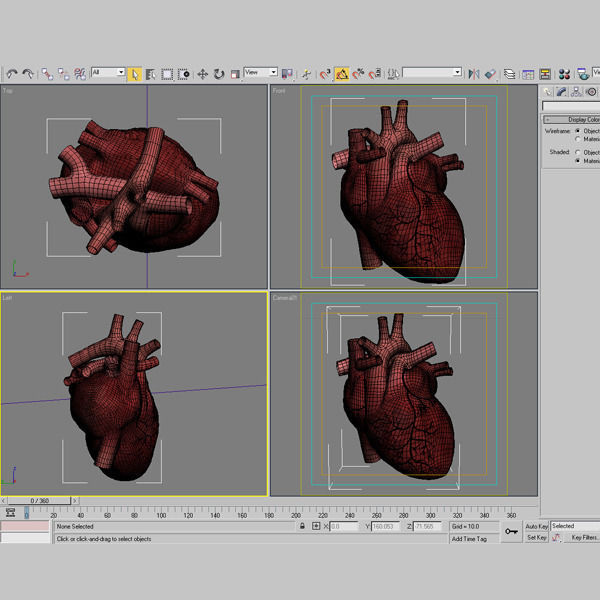
Task: Click the Select and Manipulate icon
Action: coord(306,74)
